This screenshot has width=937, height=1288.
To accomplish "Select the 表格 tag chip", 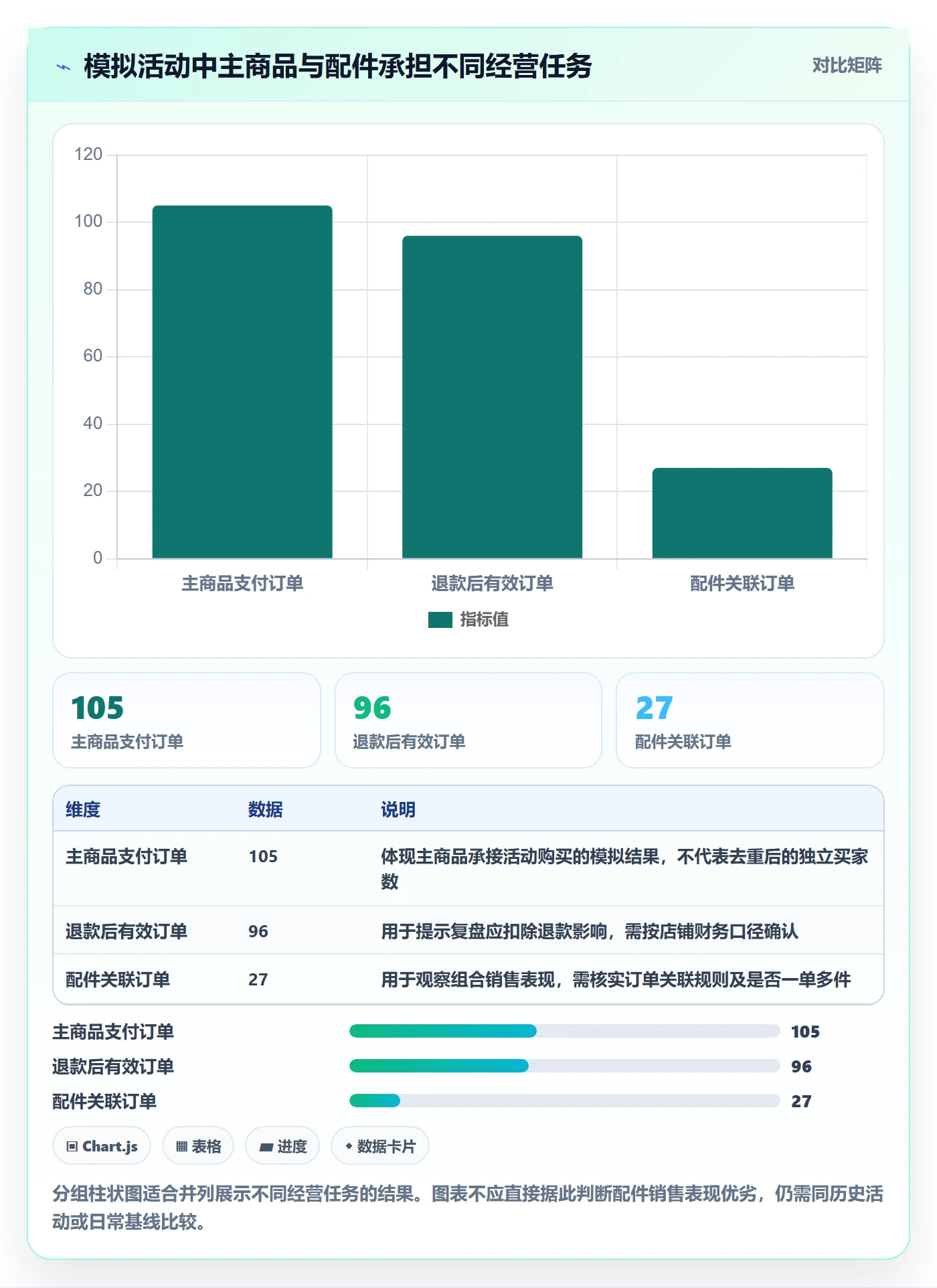I will pyautogui.click(x=198, y=1146).
